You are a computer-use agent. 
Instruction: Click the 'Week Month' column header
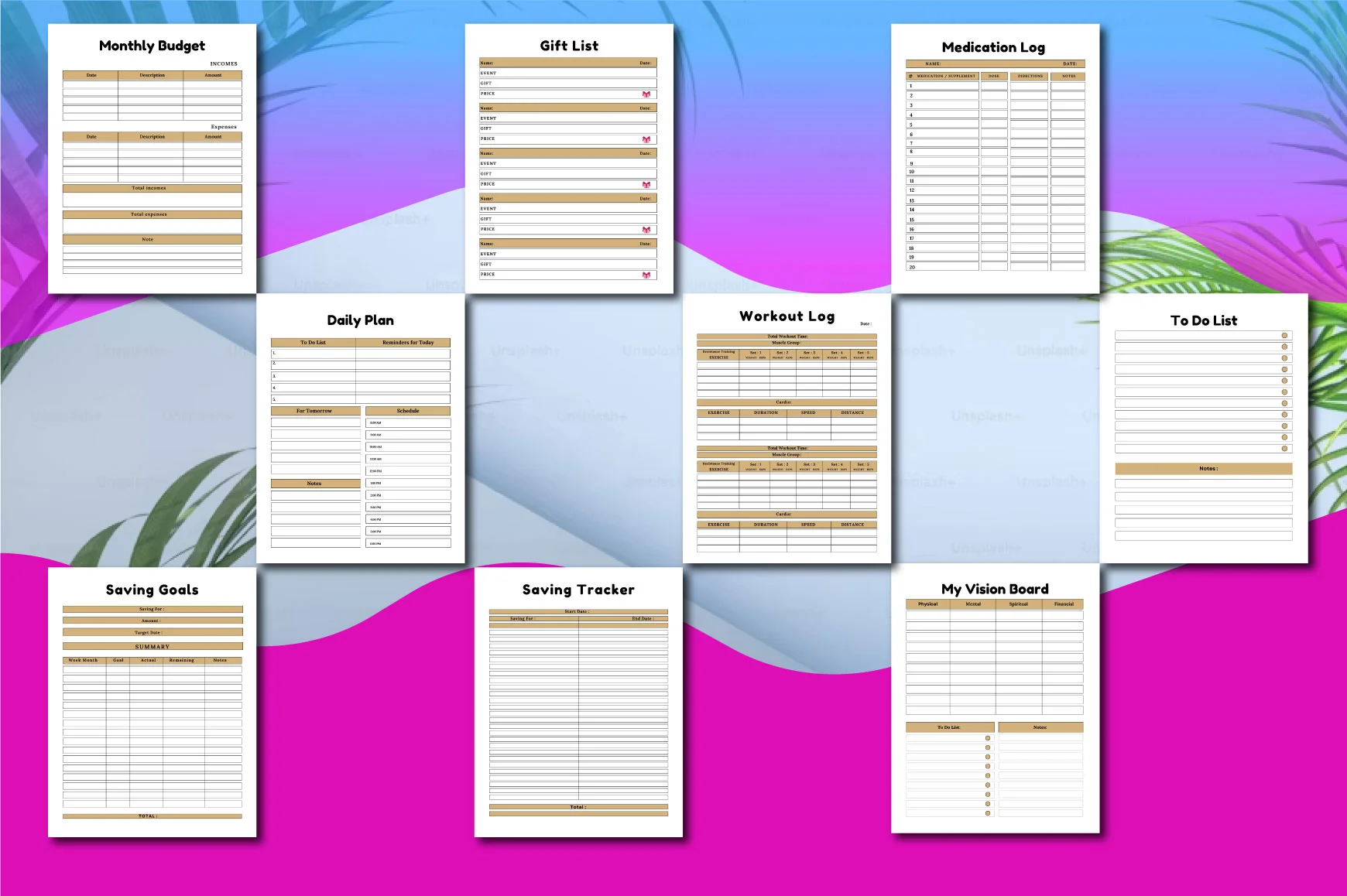pyautogui.click(x=84, y=661)
